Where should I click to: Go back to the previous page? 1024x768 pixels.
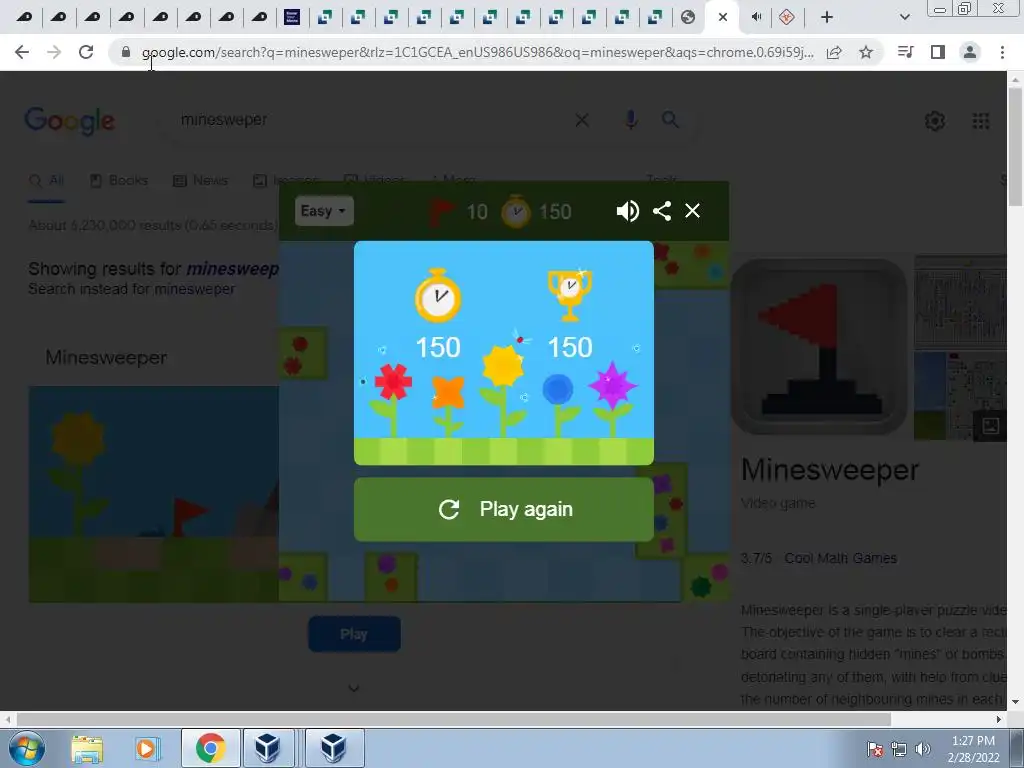pyautogui.click(x=22, y=52)
